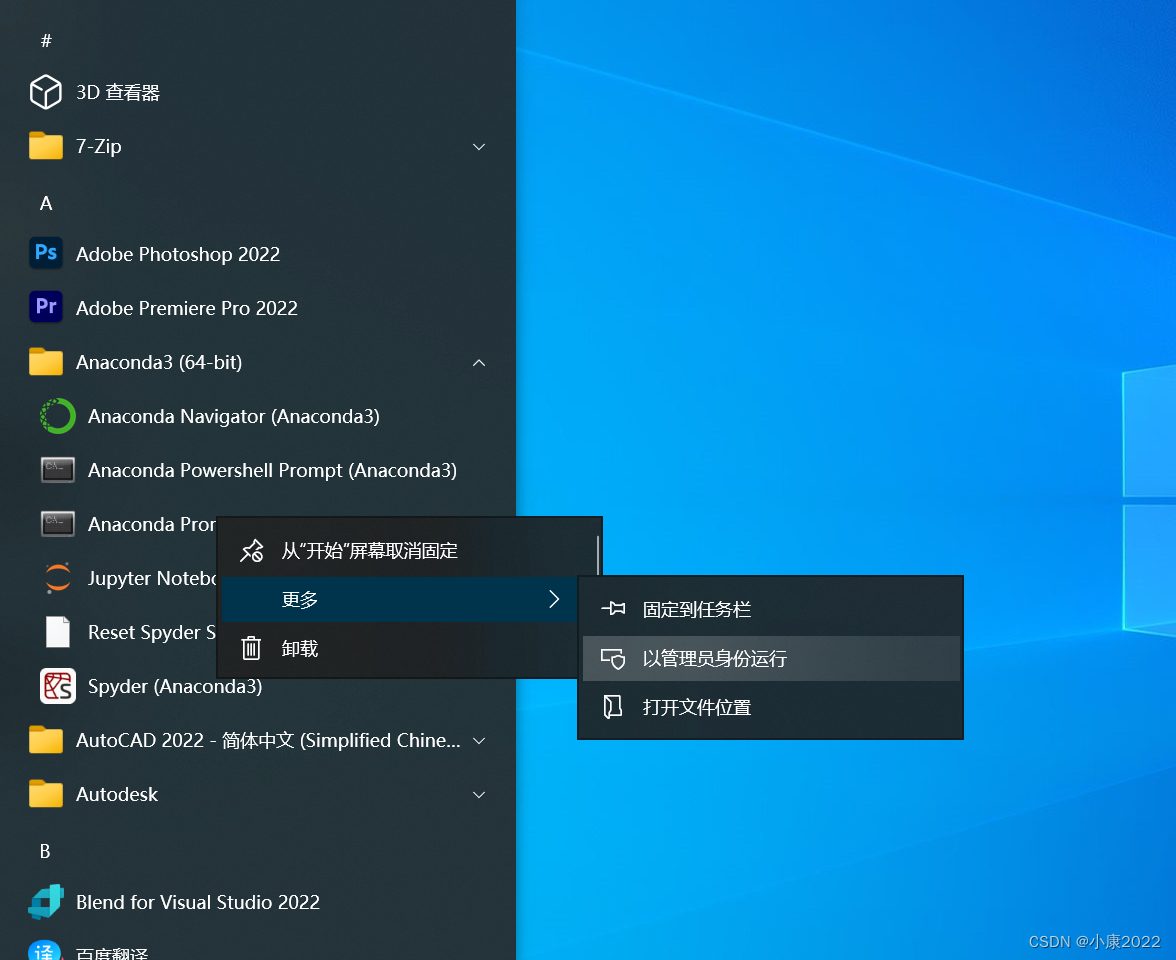The image size is (1176, 960).
Task: Open Adobe Photoshop 2022 label
Action: [x=178, y=254]
